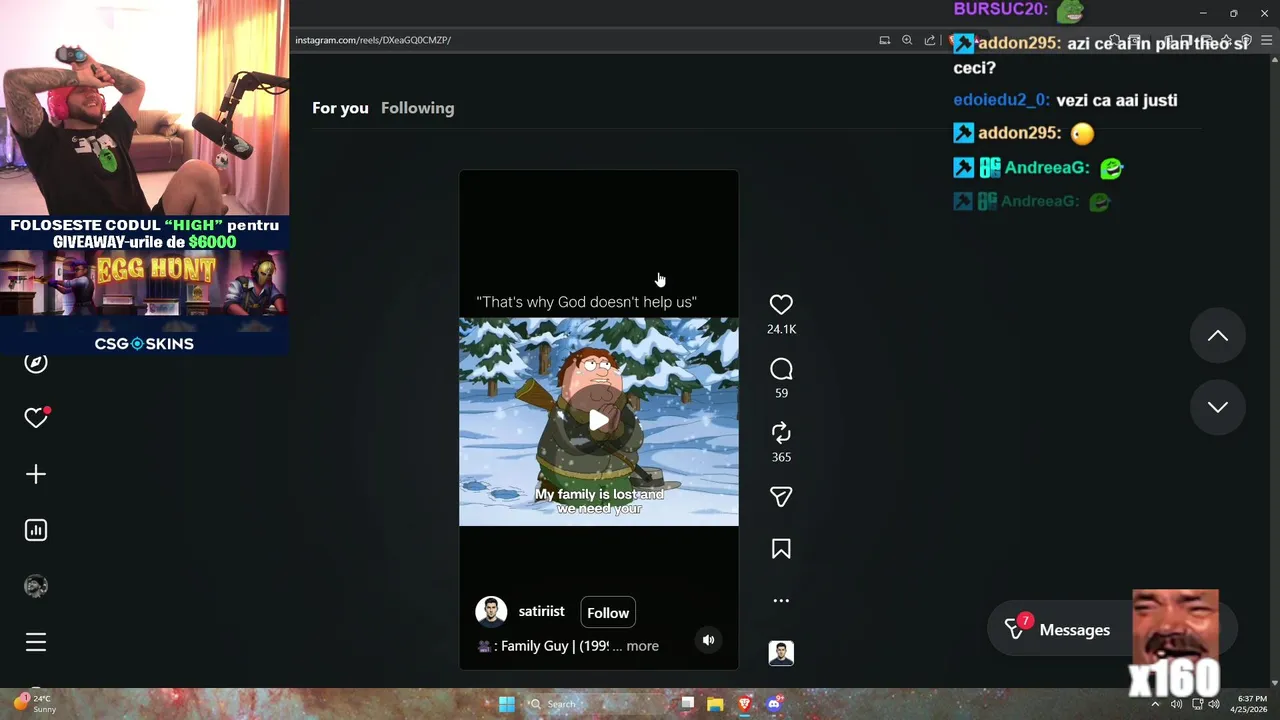Open File Explorer from the taskbar
Image resolution: width=1280 pixels, height=720 pixels.
point(715,704)
